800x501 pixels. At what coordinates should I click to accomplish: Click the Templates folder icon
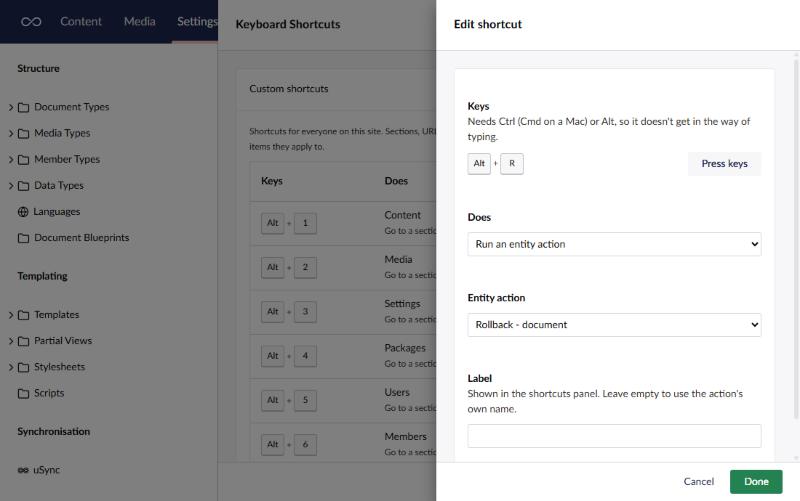pos(23,315)
